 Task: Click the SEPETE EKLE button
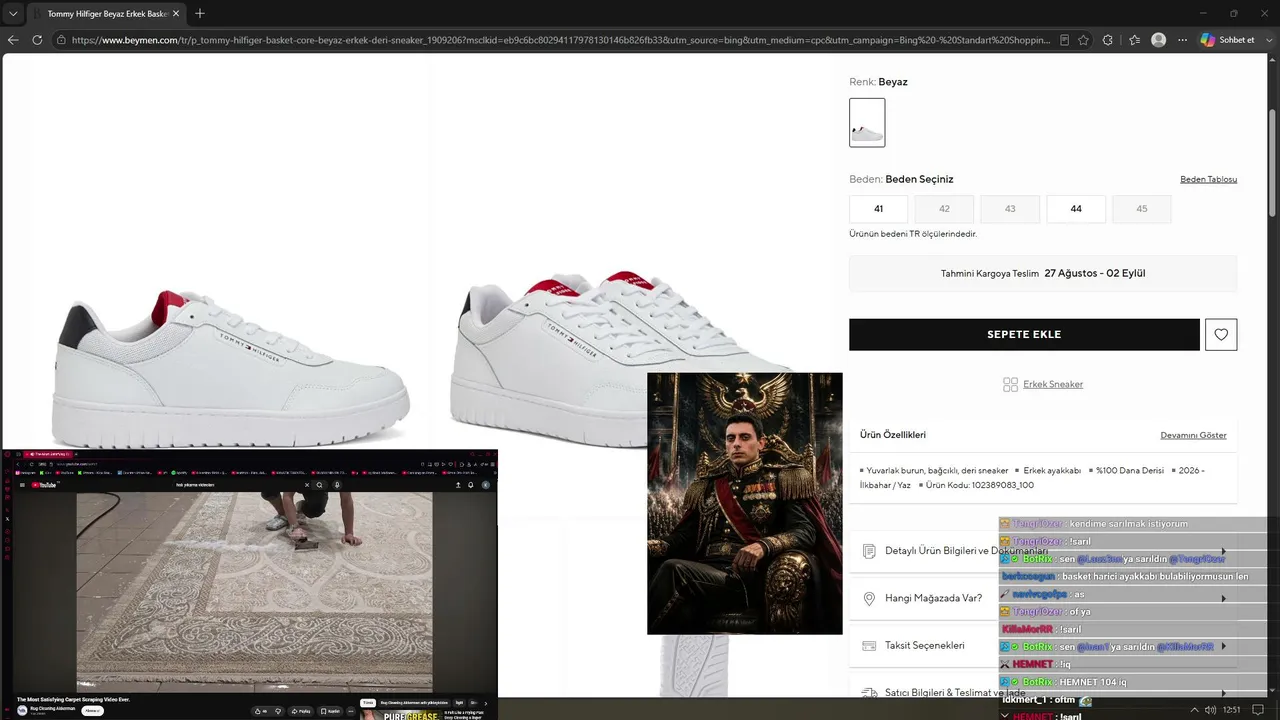pos(1024,335)
